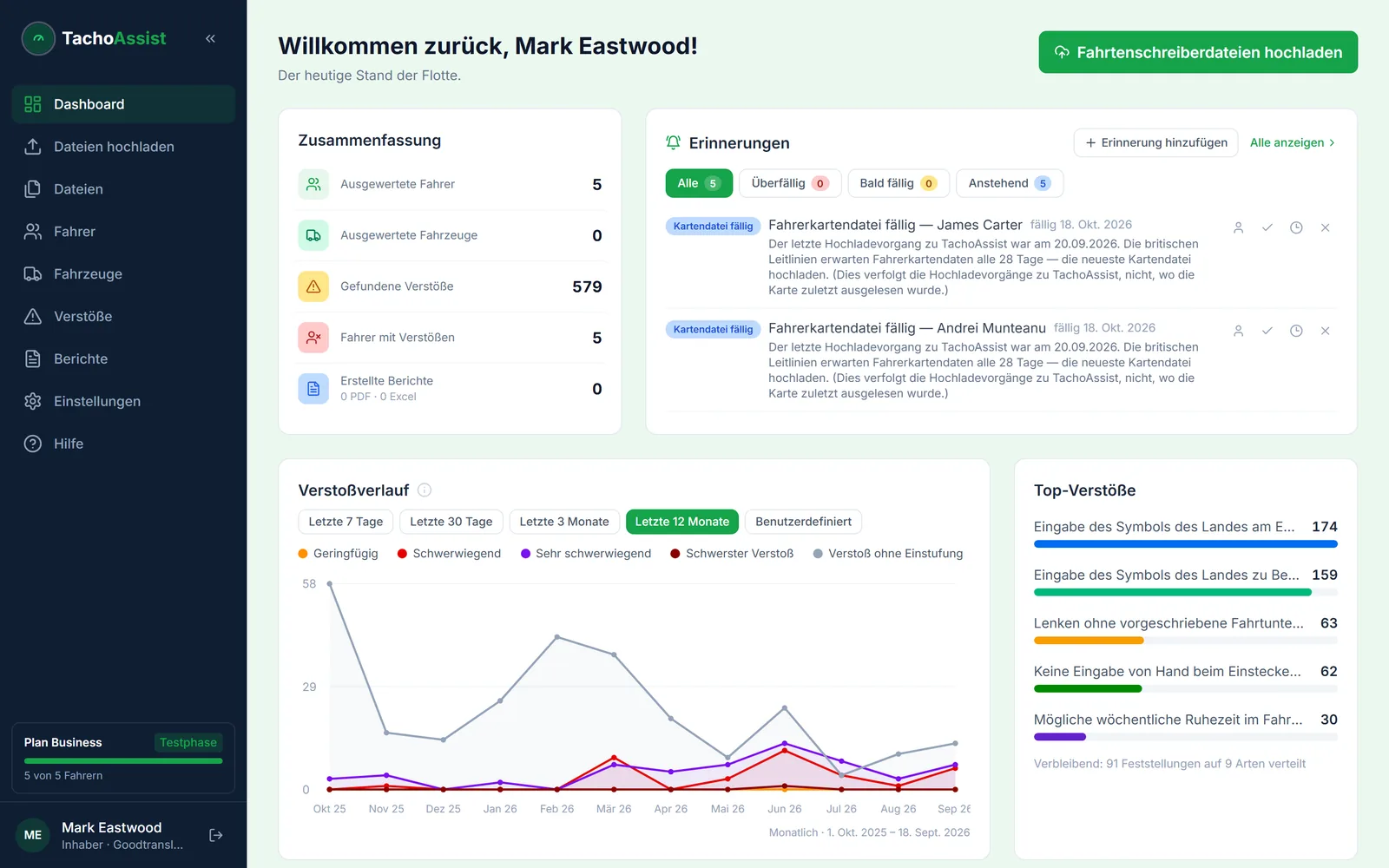The height and width of the screenshot is (868, 1389).
Task: Click Keine Eingabe von Hand beim Einstecke... row
Action: (x=1186, y=679)
